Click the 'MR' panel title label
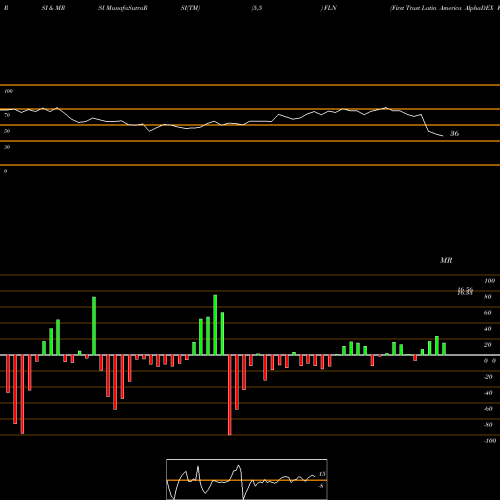This screenshot has width=500, height=500. pyautogui.click(x=446, y=260)
